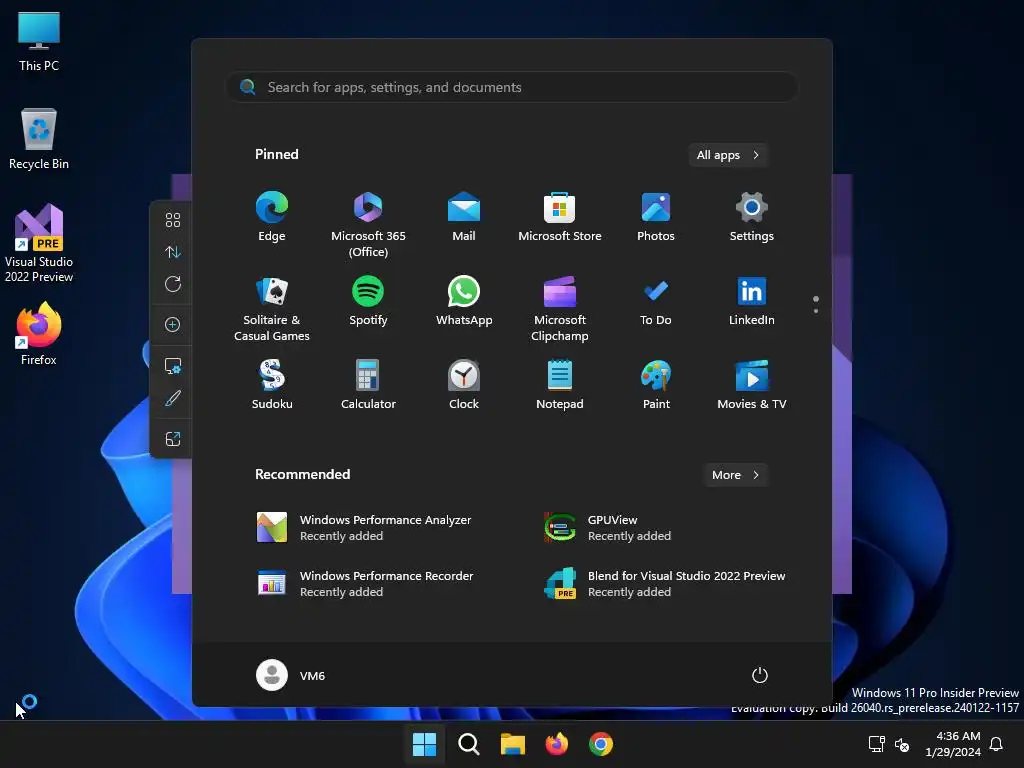This screenshot has width=1024, height=768.
Task: Click the Windows Start button on taskbar
Action: point(424,744)
